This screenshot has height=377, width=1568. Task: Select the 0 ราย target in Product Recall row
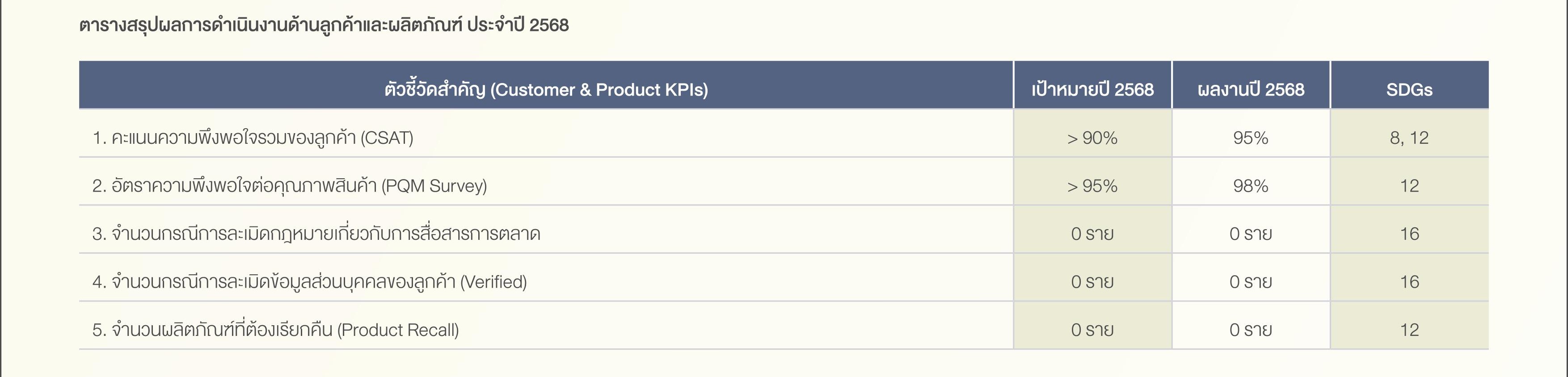pos(1092,330)
